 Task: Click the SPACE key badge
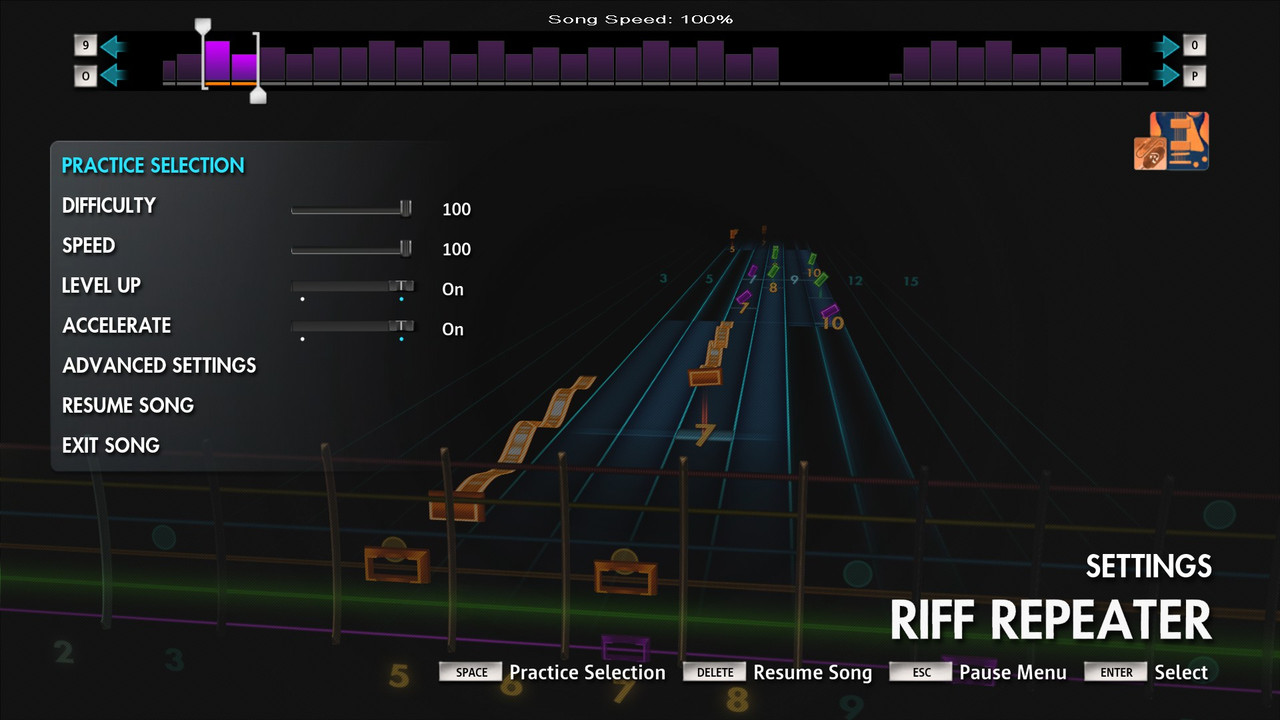(x=471, y=672)
